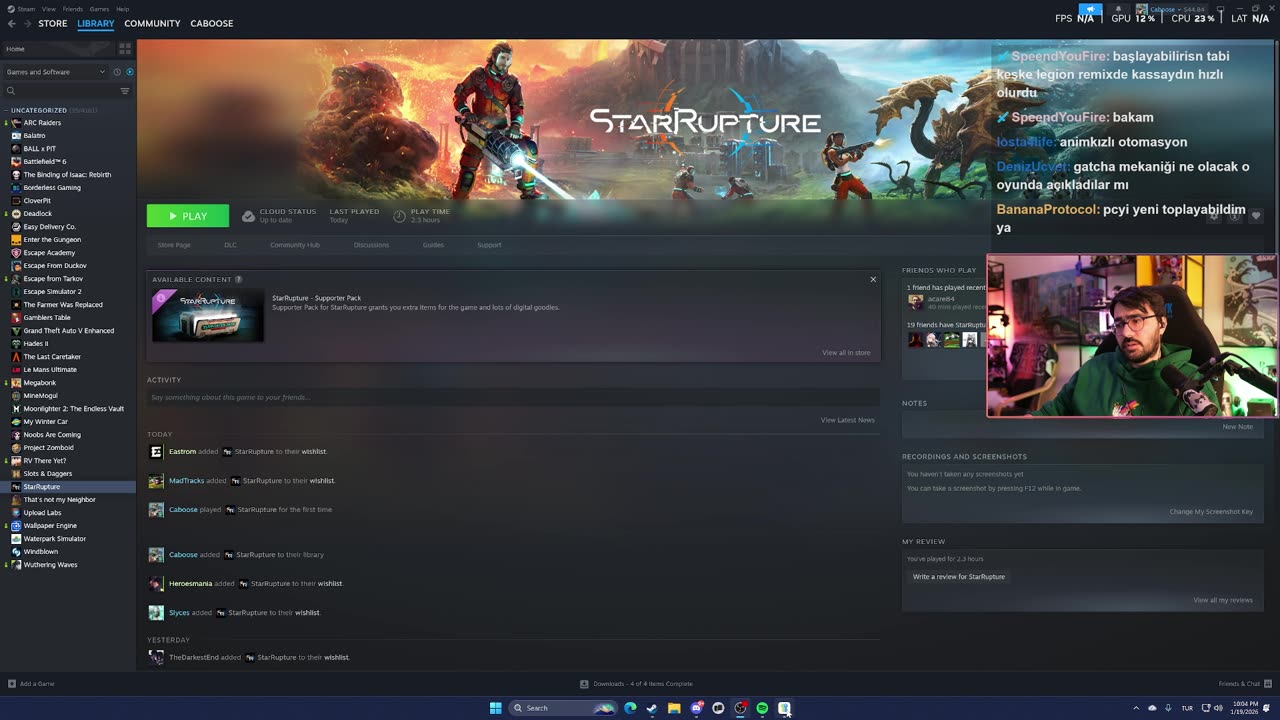Screen dimensions: 1280x720
Task: Click New Note in Notes panel
Action: 1237,427
